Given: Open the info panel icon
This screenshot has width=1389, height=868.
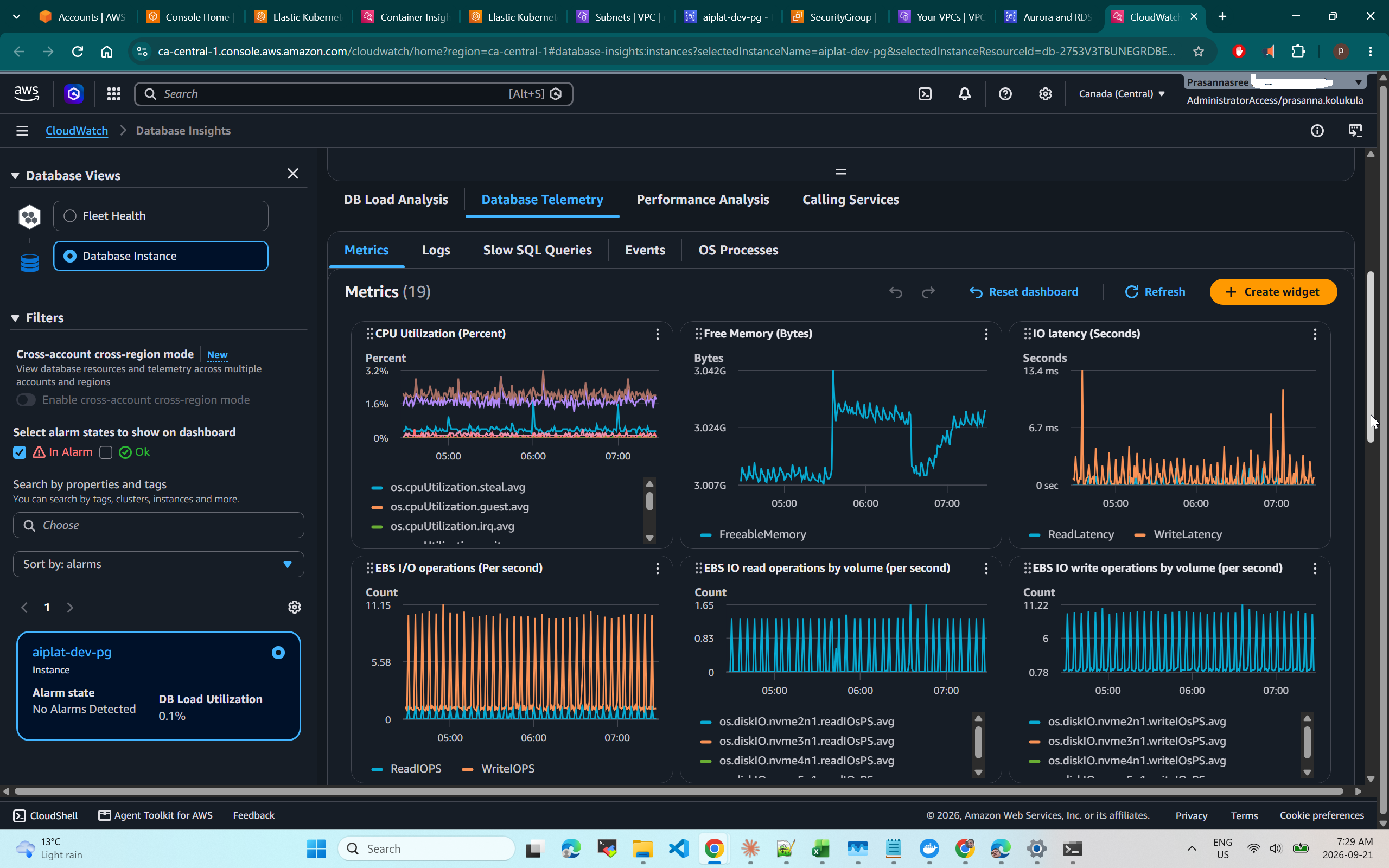Looking at the screenshot, I should [x=1317, y=131].
